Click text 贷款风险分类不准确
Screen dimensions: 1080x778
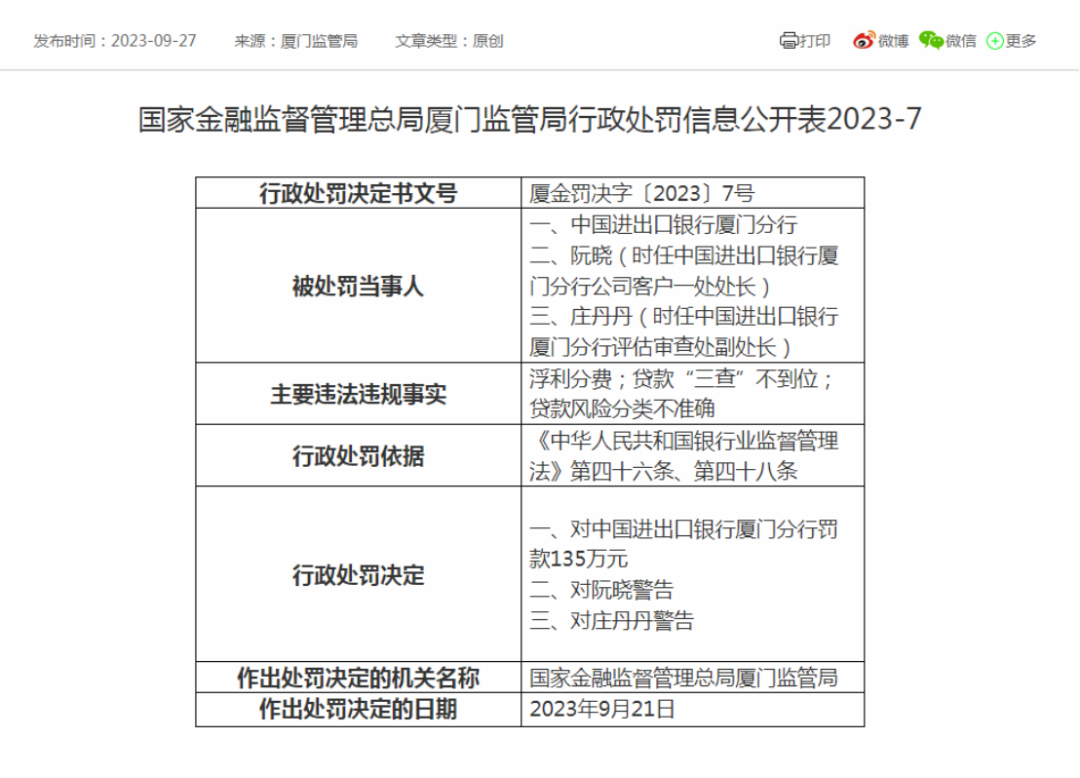[622, 409]
